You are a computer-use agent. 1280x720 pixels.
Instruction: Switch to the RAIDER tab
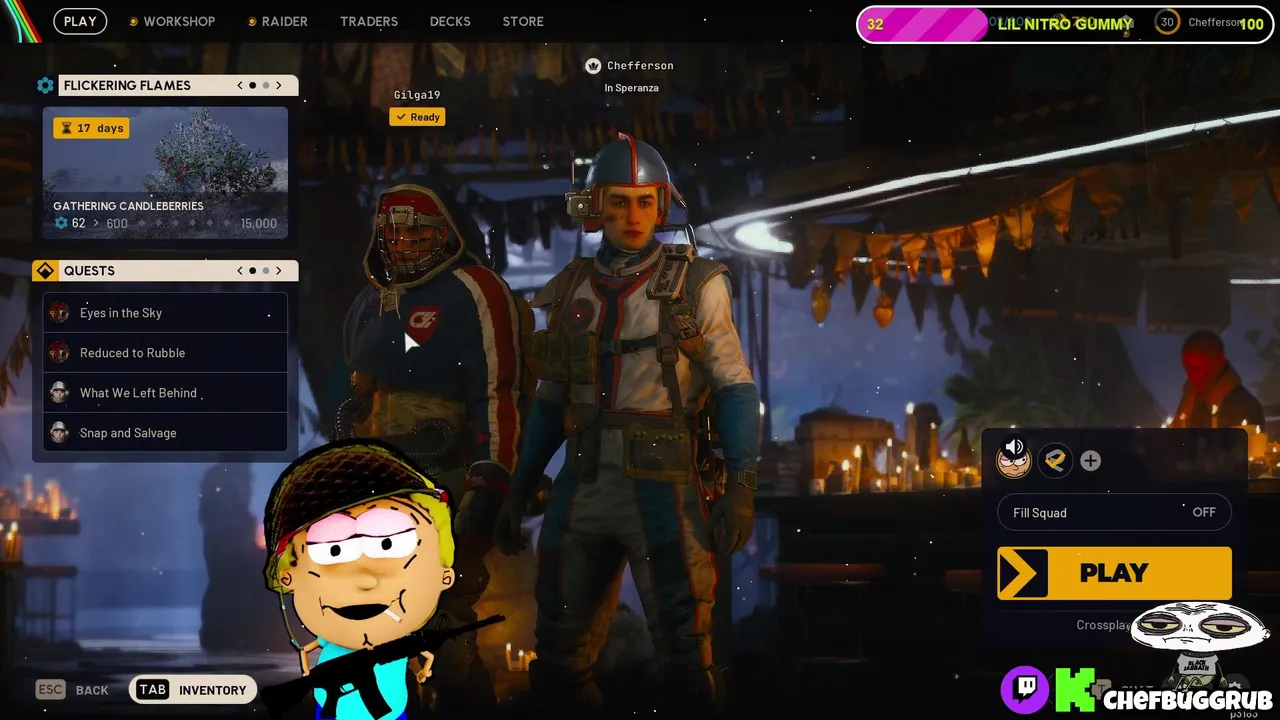[285, 21]
